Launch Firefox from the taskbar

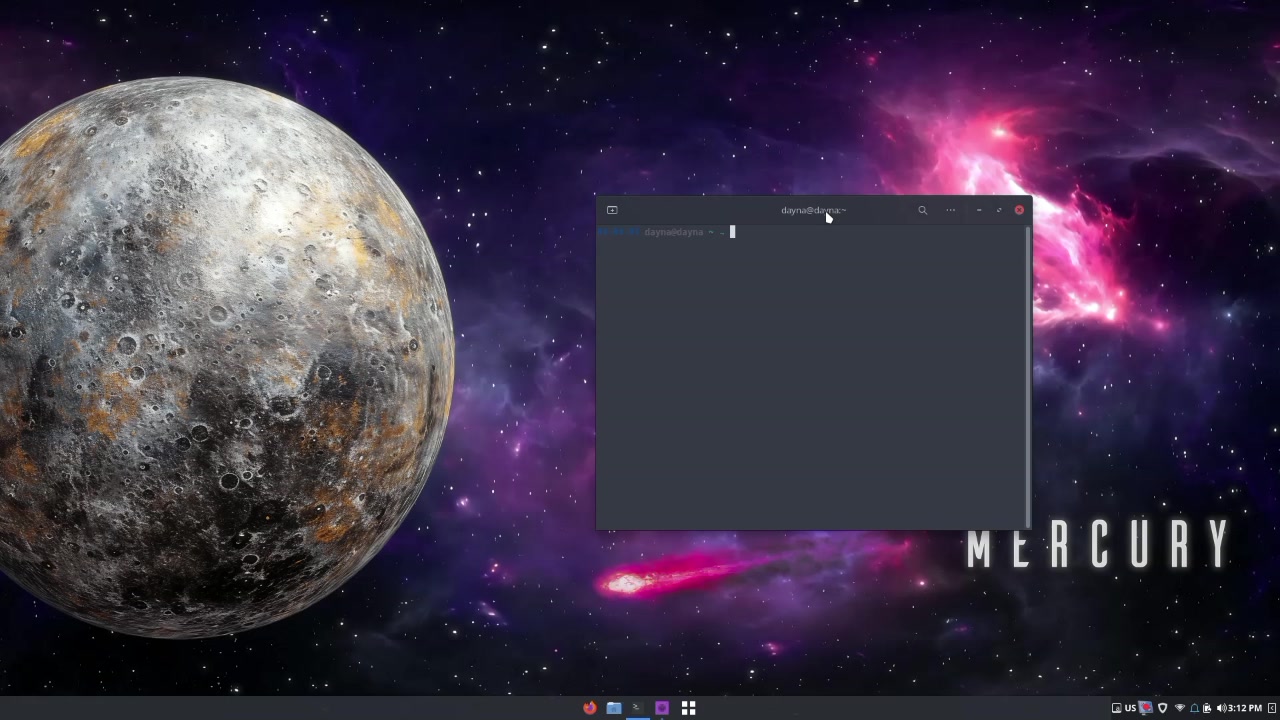589,708
